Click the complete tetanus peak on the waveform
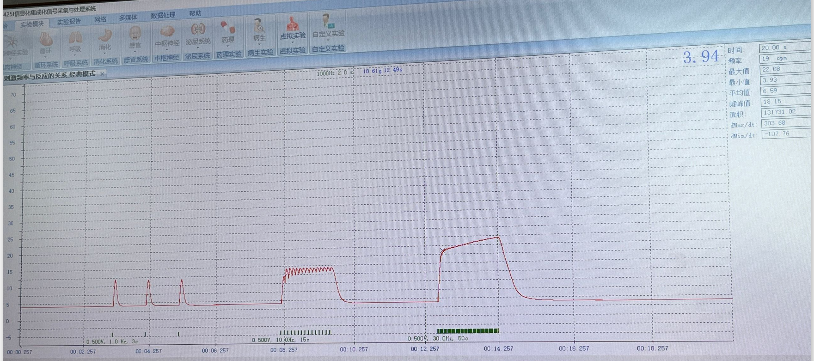The height and width of the screenshot is (361, 814). click(497, 238)
